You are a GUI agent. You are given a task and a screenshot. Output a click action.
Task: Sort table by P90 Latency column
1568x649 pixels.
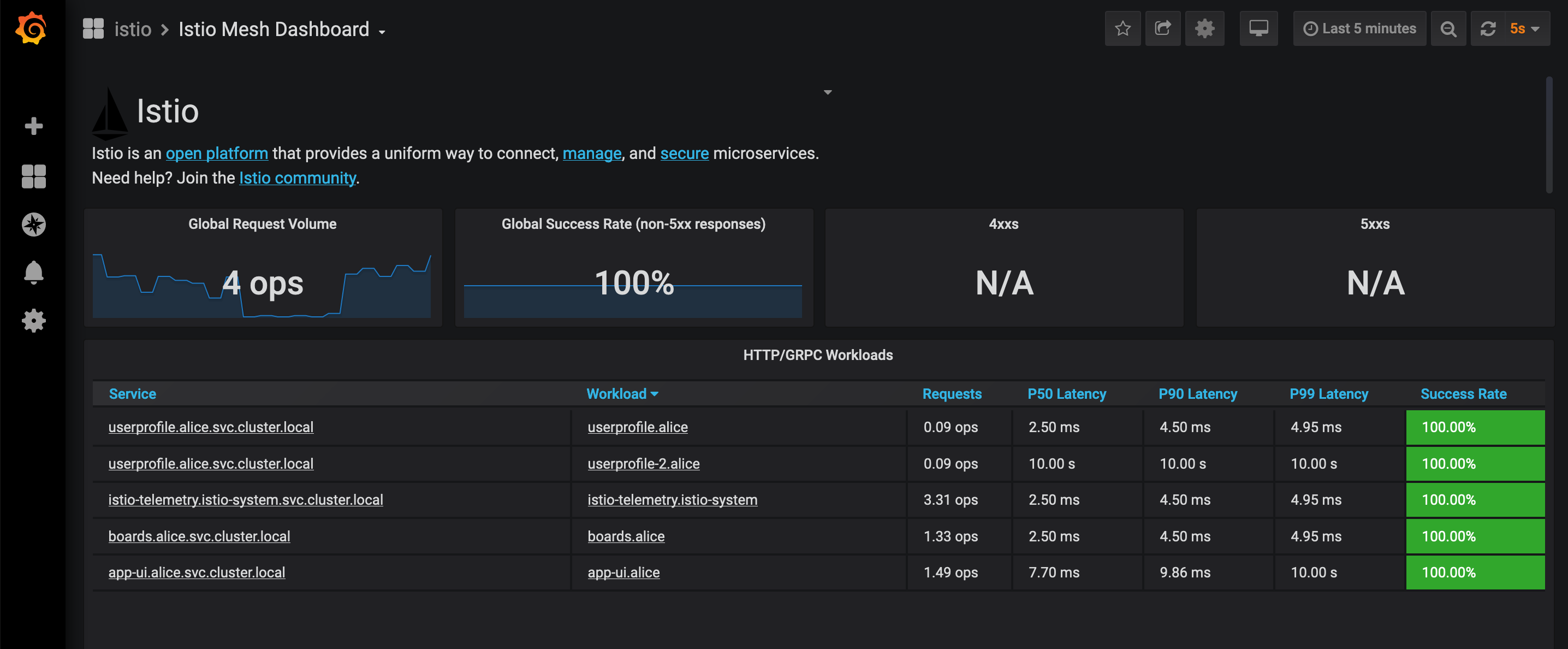pos(1197,394)
